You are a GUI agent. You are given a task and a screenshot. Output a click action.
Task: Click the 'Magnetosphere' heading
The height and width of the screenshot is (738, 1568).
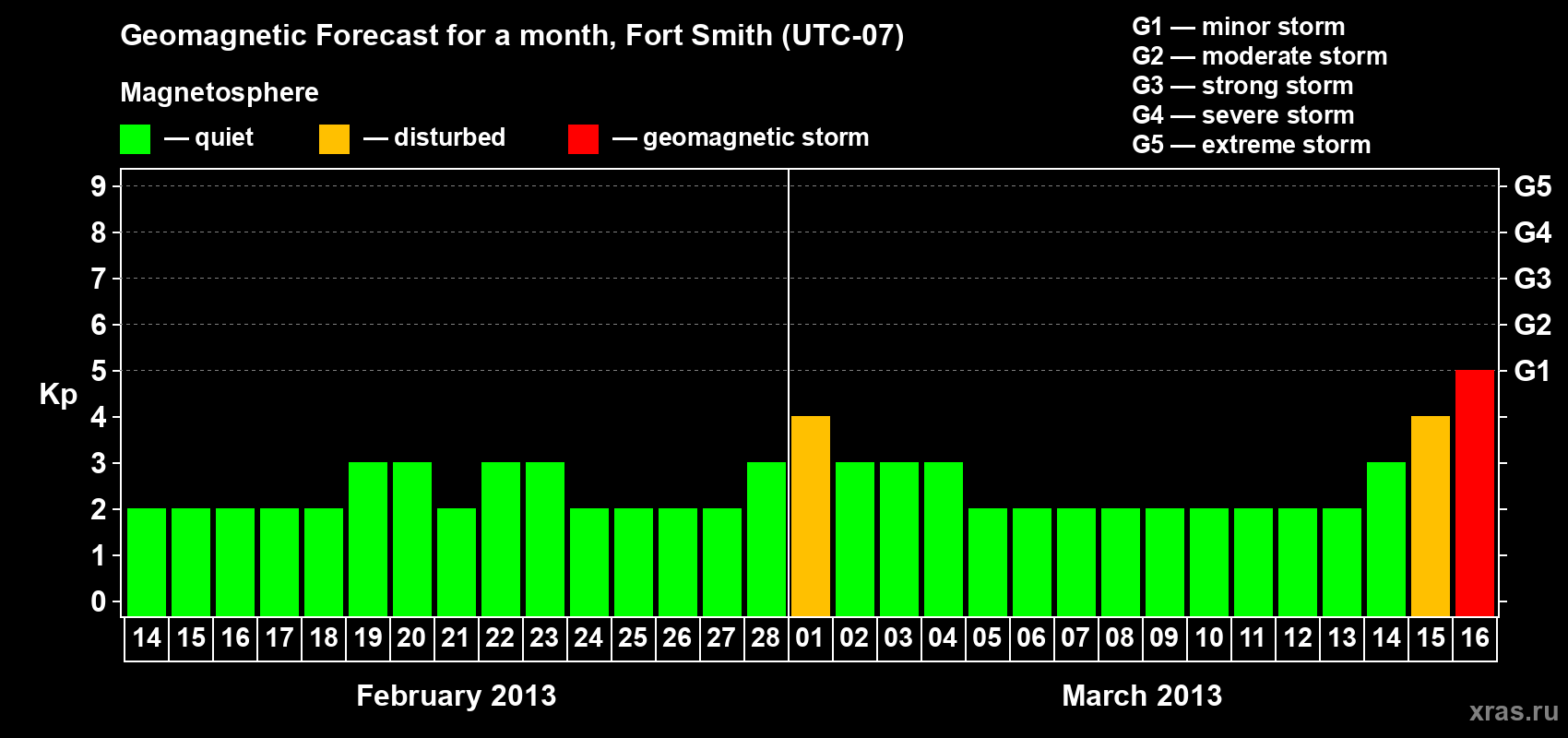coord(220,92)
